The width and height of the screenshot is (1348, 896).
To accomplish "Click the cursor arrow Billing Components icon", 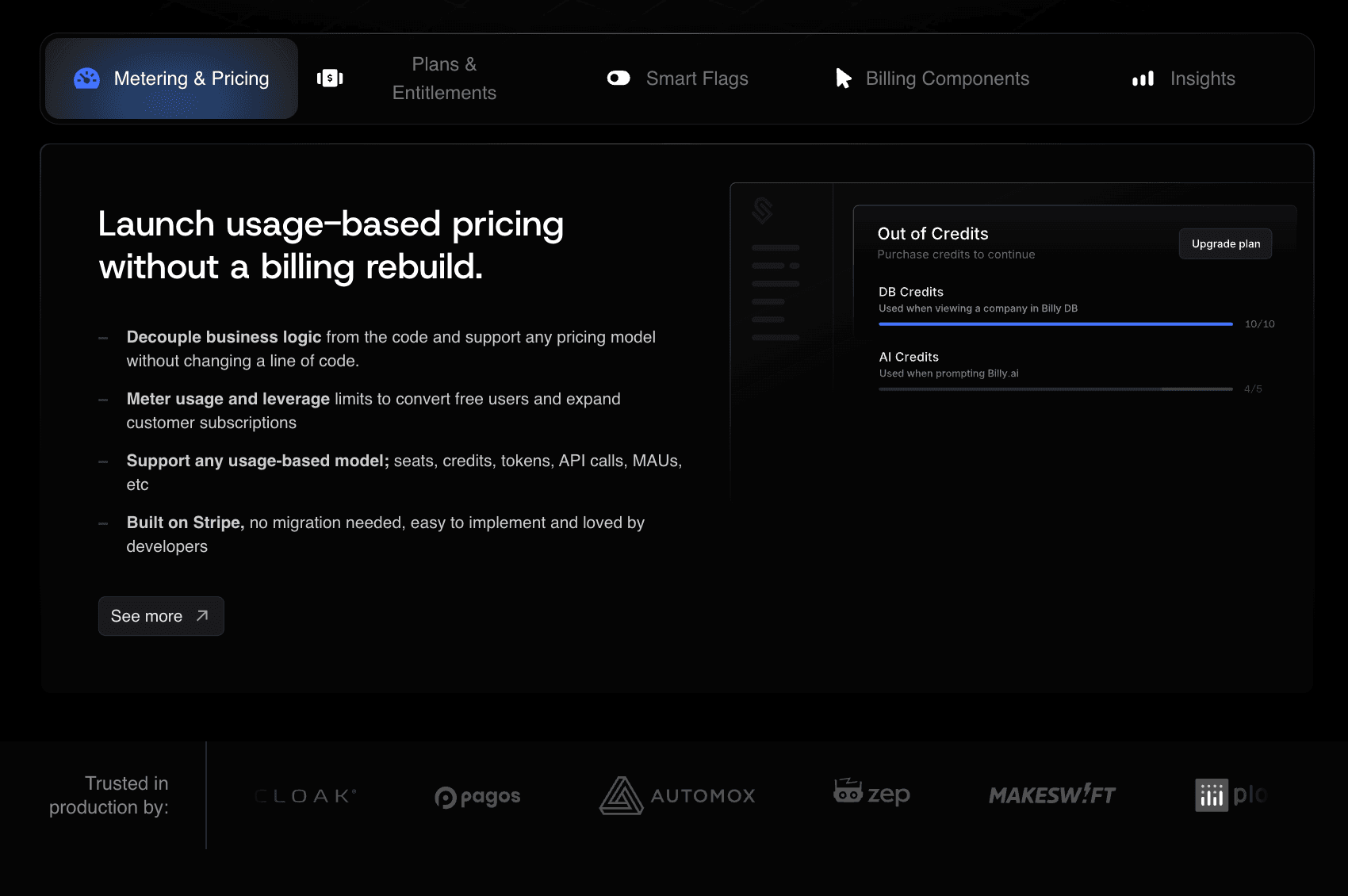I will 843,78.
